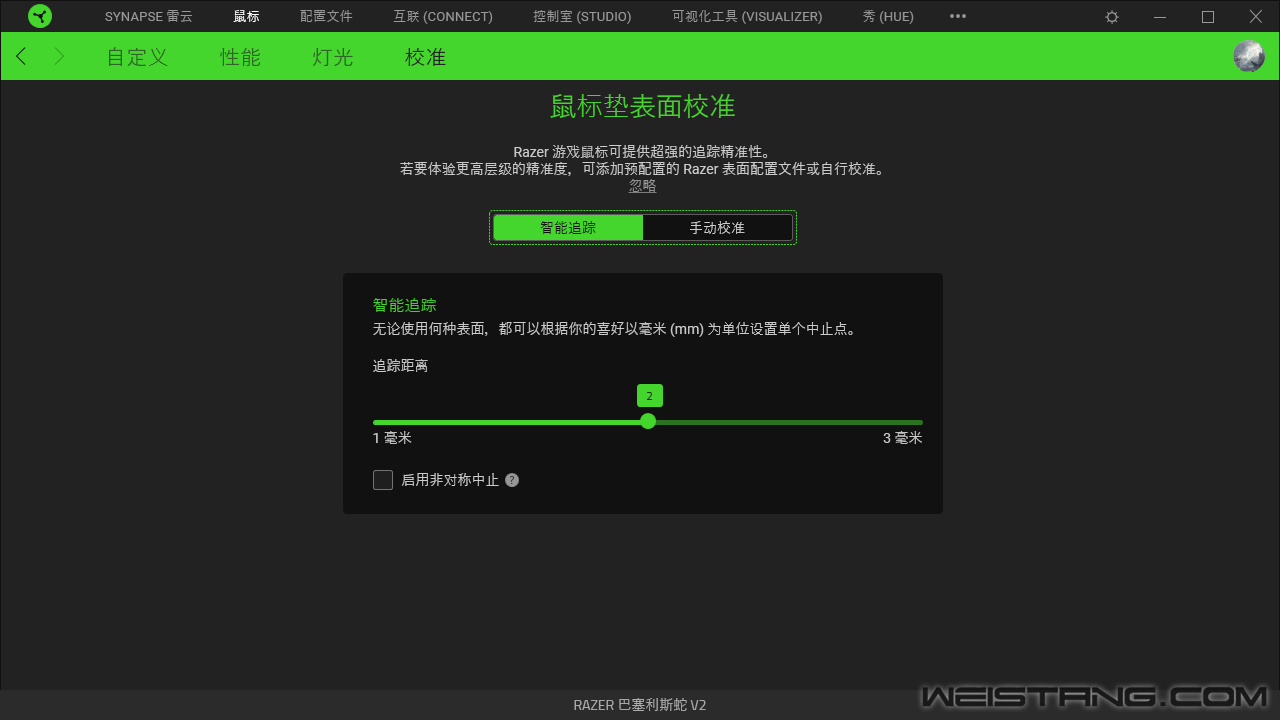Image resolution: width=1280 pixels, height=720 pixels.
Task: Open 可视化工具 (VISUALIZER) module
Action: pyautogui.click(x=747, y=17)
